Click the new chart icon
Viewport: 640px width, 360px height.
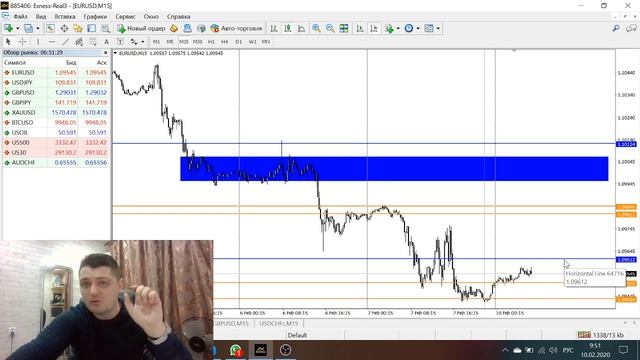[x=8, y=28]
